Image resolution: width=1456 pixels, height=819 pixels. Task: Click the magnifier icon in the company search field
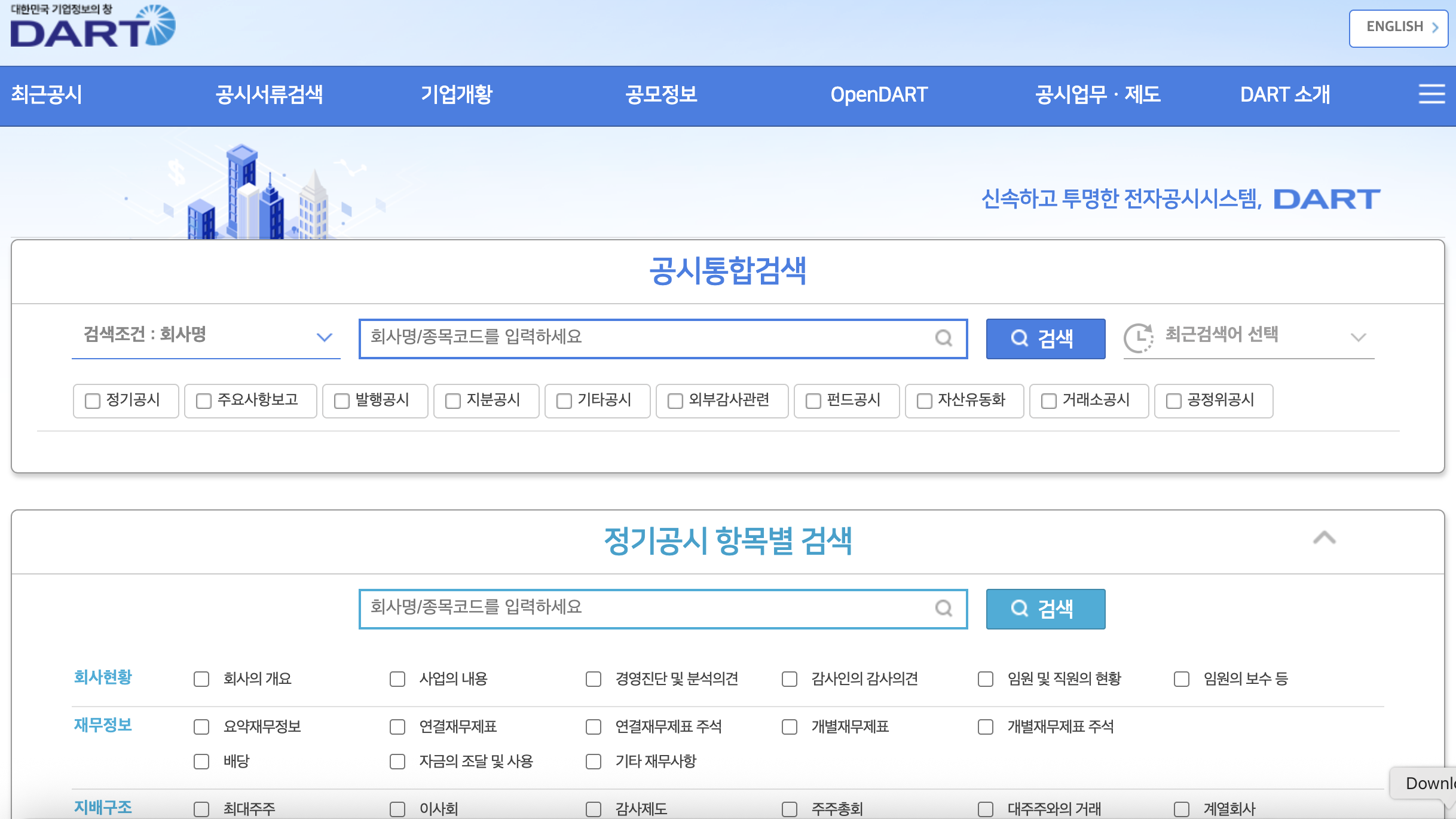point(943,339)
